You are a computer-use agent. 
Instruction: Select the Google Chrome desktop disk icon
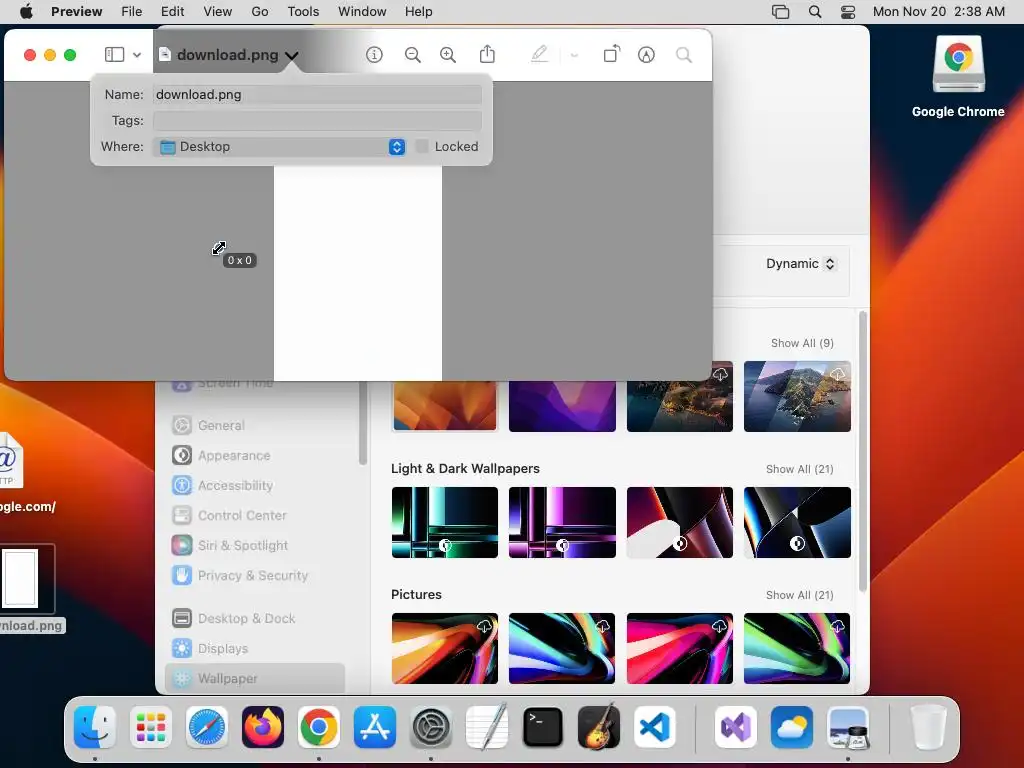tap(958, 65)
